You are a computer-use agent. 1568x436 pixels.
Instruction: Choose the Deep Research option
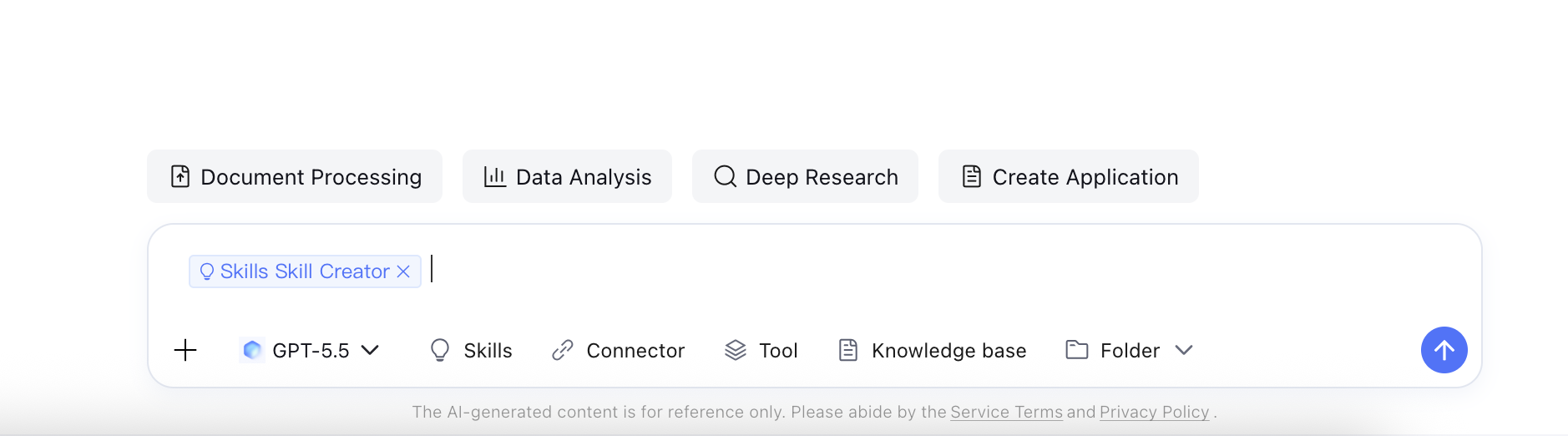tap(805, 176)
